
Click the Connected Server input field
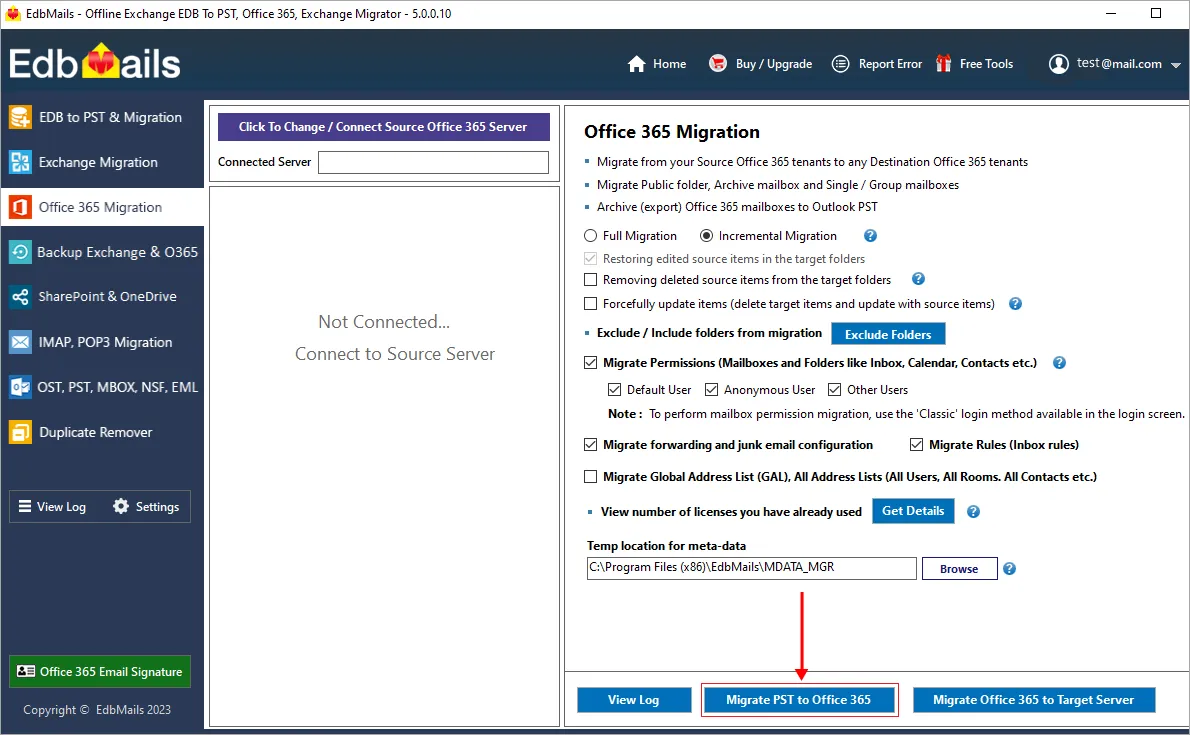pos(433,161)
